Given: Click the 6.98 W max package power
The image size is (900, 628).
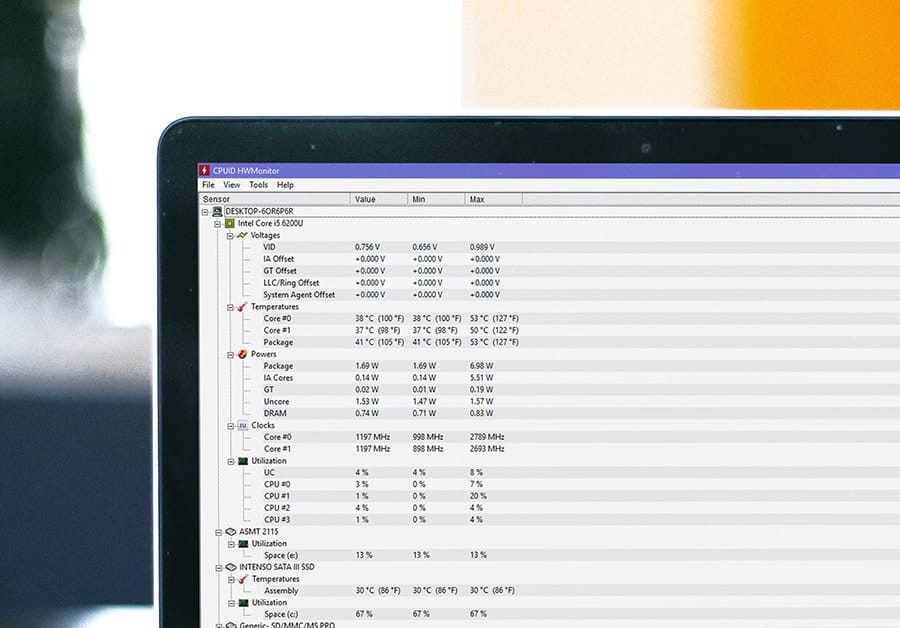Looking at the screenshot, I should [482, 366].
